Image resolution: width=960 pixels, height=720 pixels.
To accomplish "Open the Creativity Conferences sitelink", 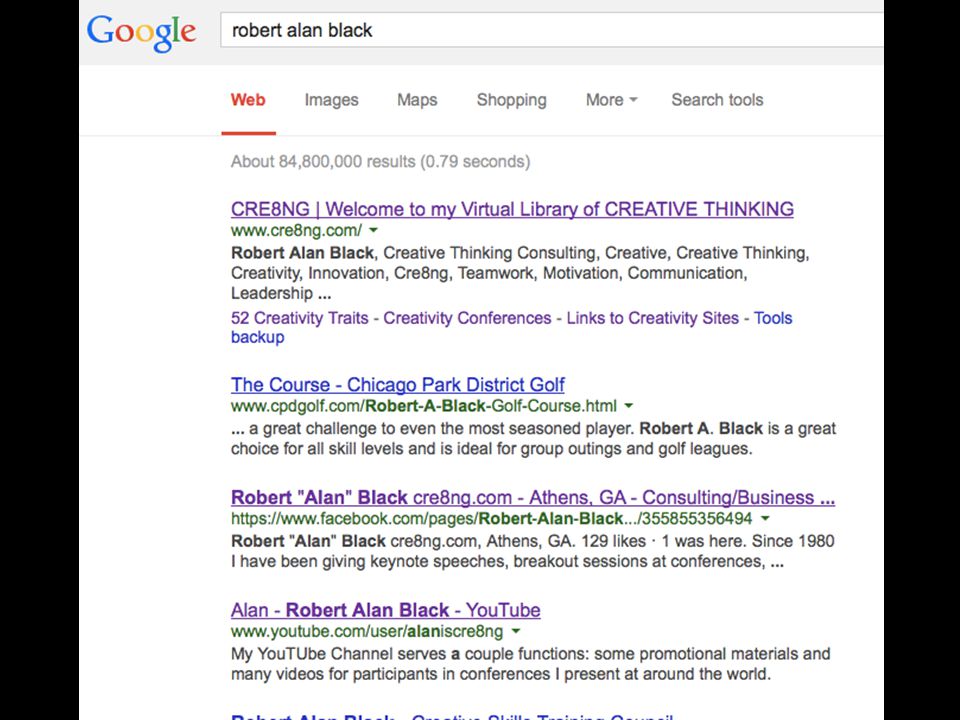I will (x=467, y=318).
